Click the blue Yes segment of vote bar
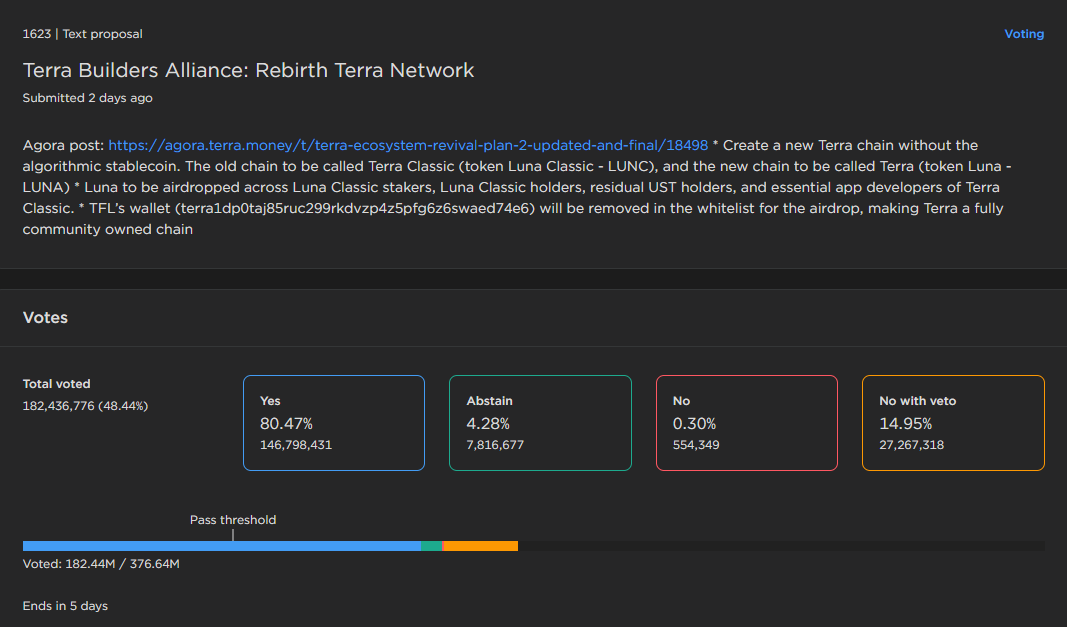This screenshot has height=627, width=1067. pyautogui.click(x=222, y=546)
